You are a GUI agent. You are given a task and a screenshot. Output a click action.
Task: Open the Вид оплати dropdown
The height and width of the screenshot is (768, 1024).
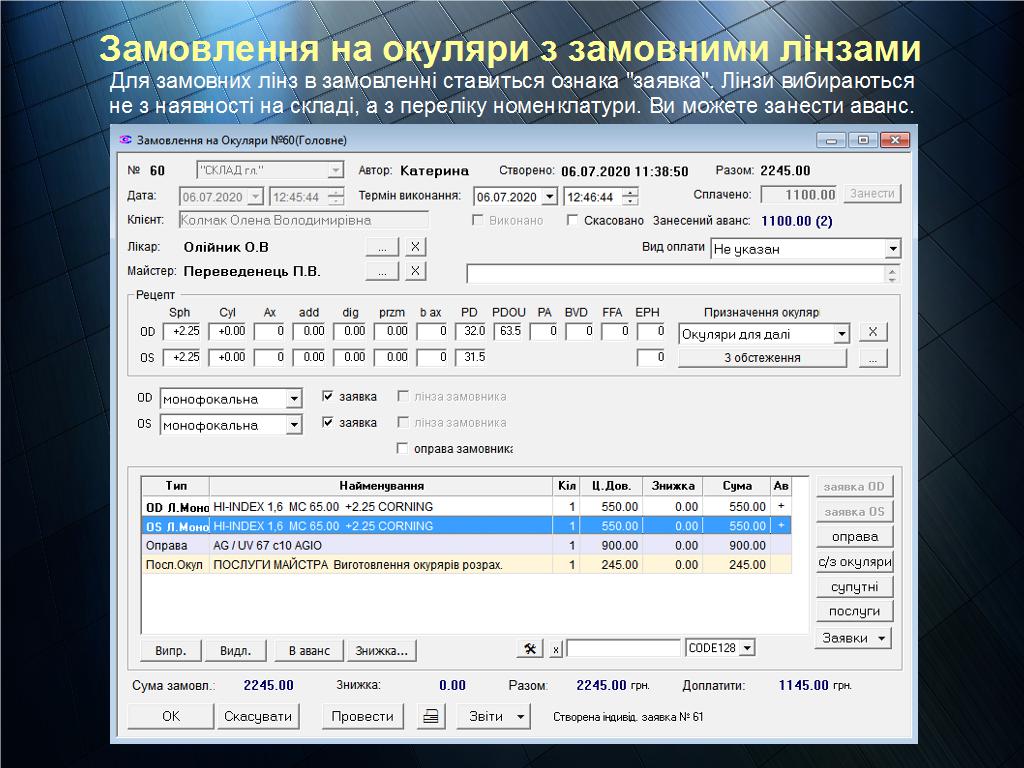pos(892,249)
